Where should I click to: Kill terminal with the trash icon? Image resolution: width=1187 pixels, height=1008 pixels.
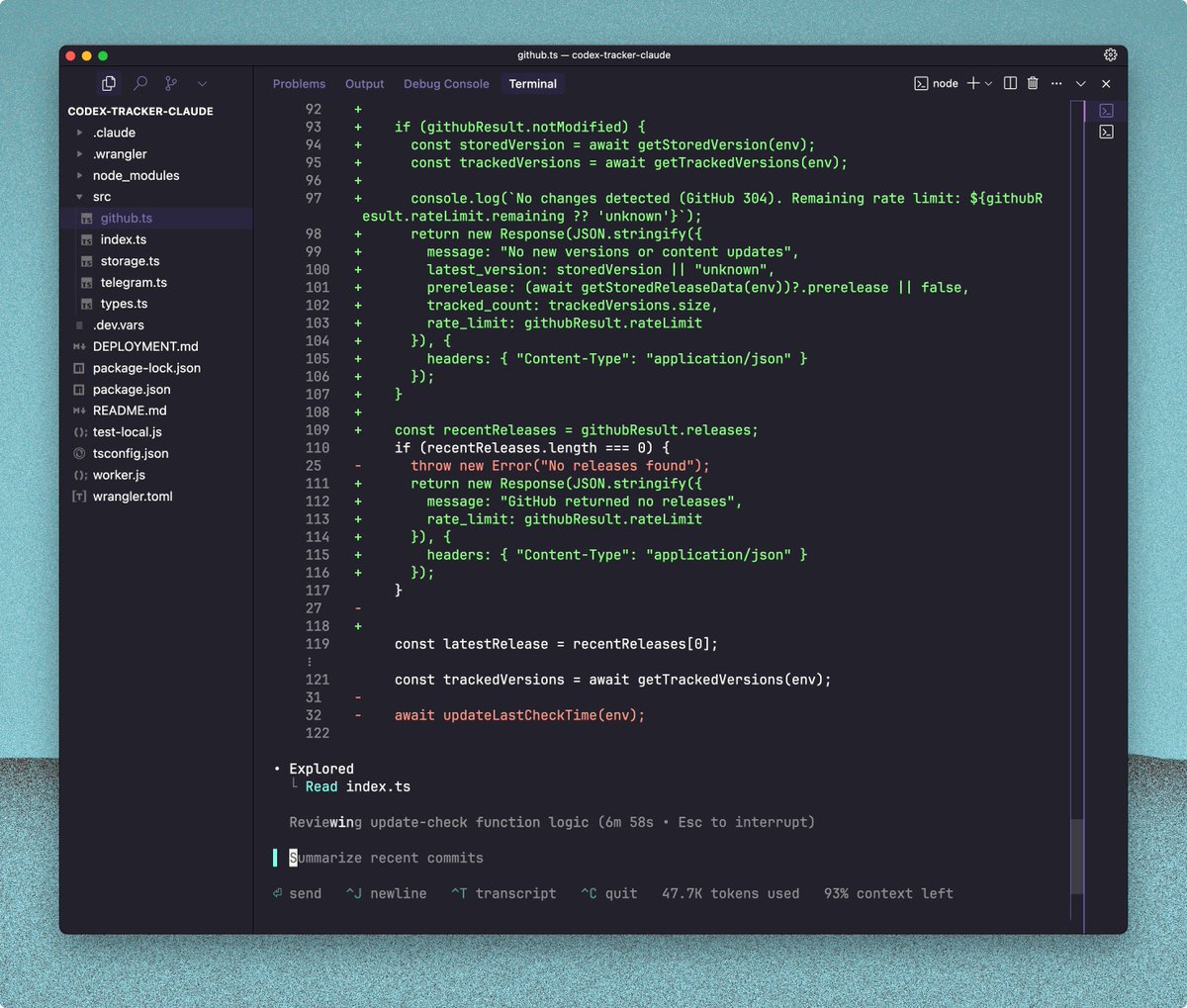tap(1033, 84)
